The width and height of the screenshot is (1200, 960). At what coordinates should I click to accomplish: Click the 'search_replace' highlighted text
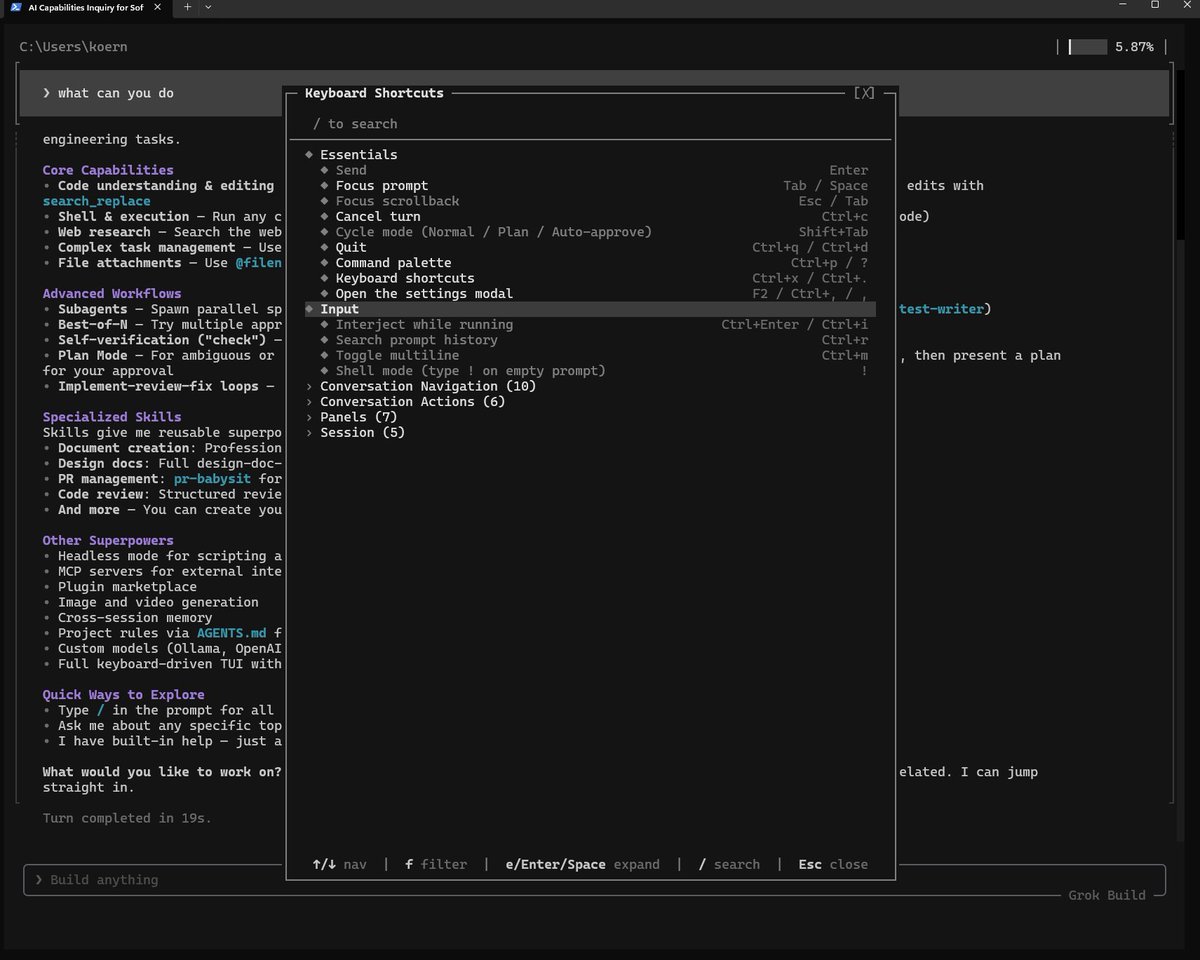[96, 201]
